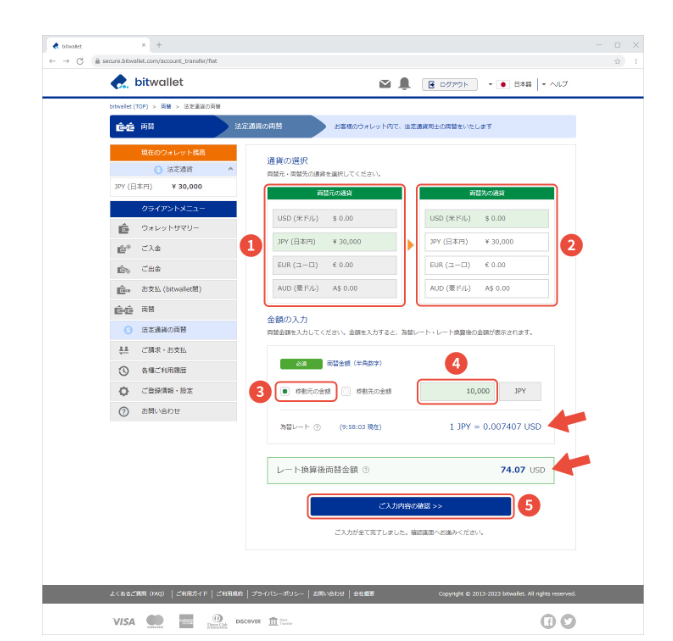Collapse the 法定通貨 wallet balance section
This screenshot has width=673, height=641.
coord(231,170)
